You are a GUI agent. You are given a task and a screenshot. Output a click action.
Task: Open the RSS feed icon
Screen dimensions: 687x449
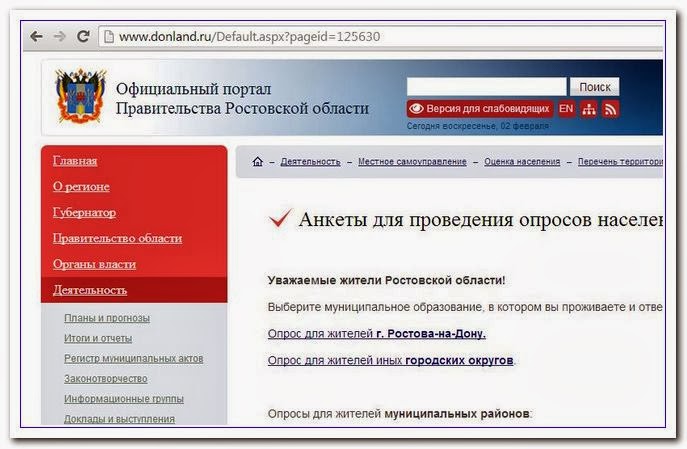pos(610,109)
